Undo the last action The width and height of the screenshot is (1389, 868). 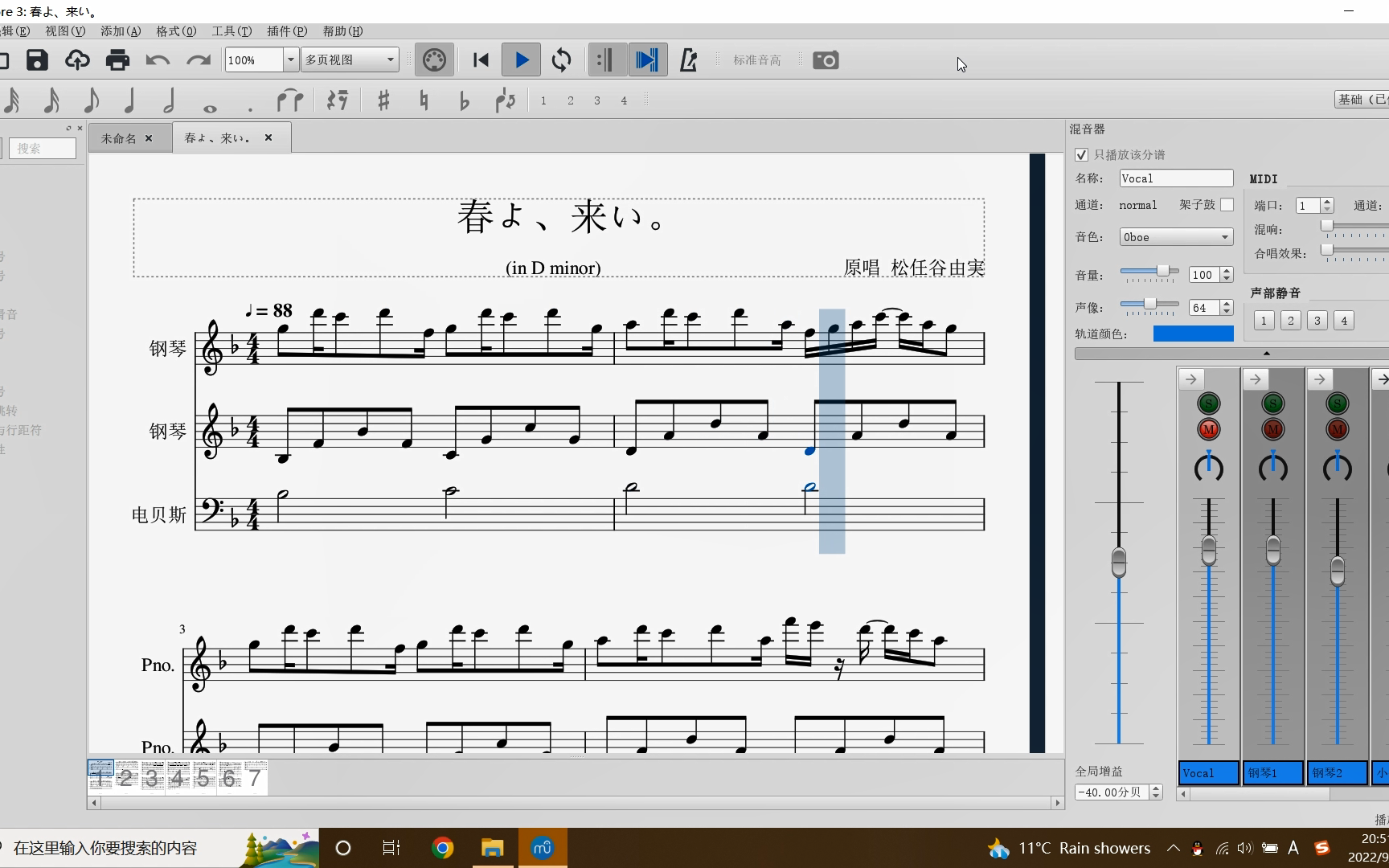(x=158, y=60)
